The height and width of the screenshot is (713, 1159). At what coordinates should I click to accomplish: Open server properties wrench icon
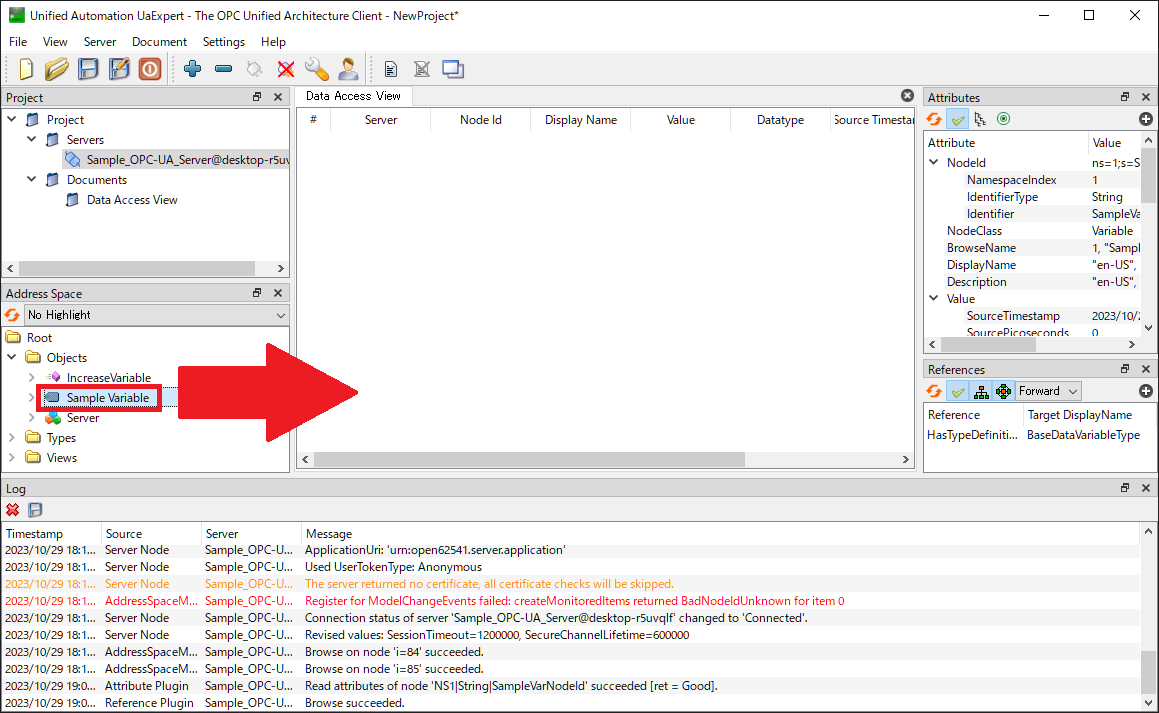(x=316, y=69)
